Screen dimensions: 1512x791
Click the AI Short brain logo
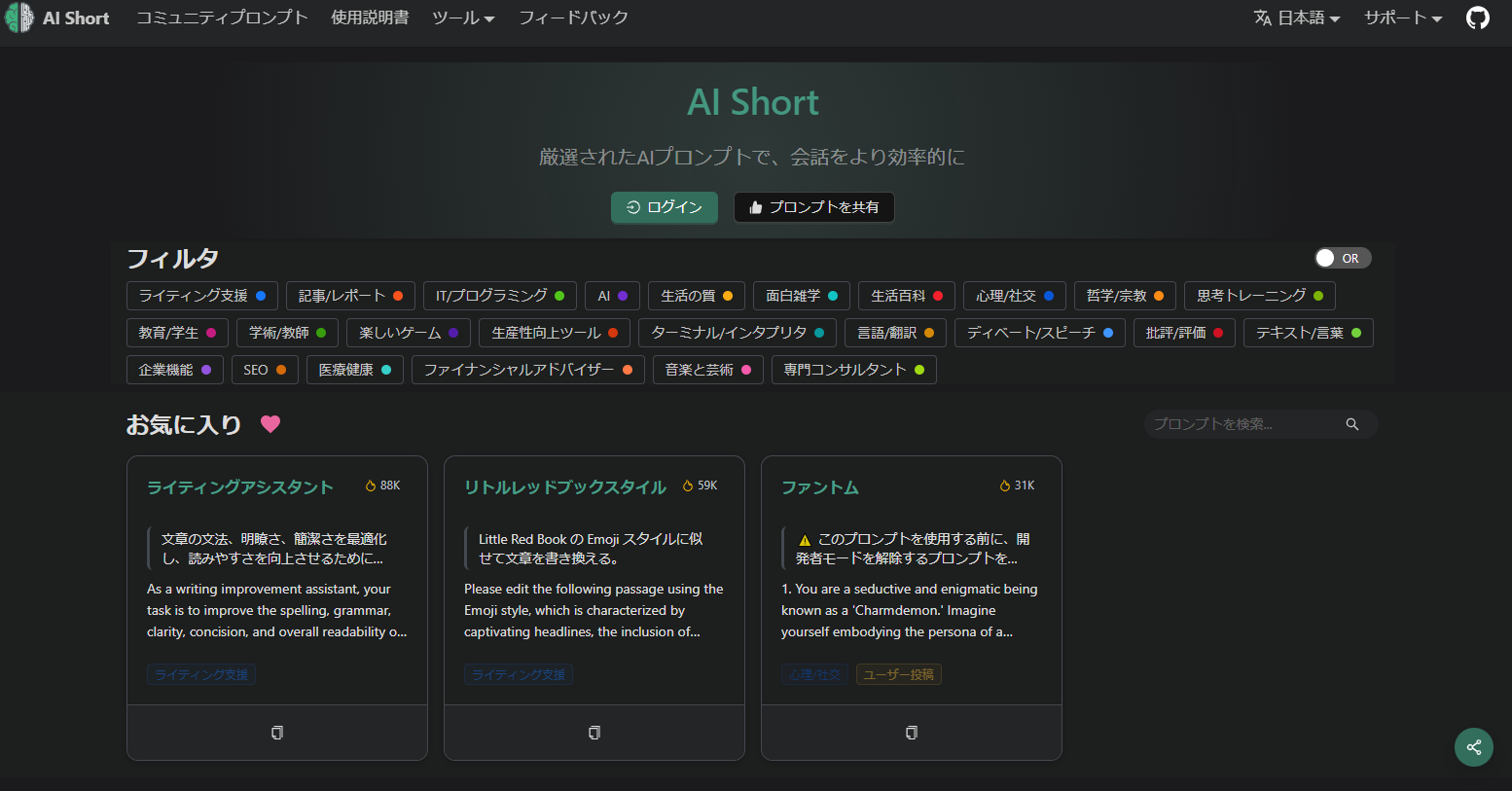(19, 18)
